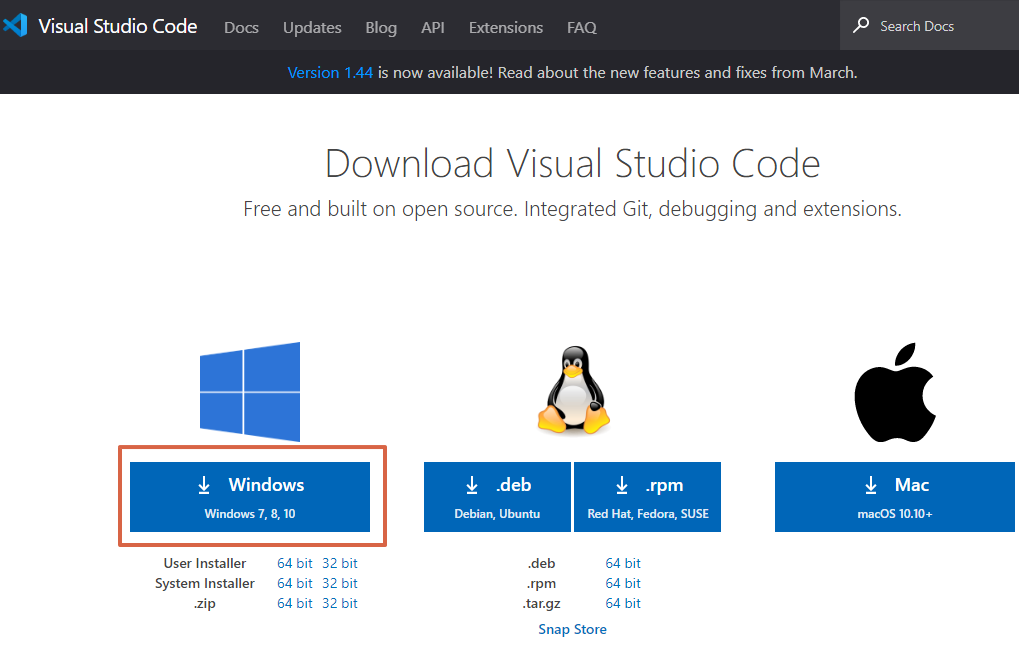Get User Installer 32 bit
The width and height of the screenshot is (1019, 650).
point(339,563)
